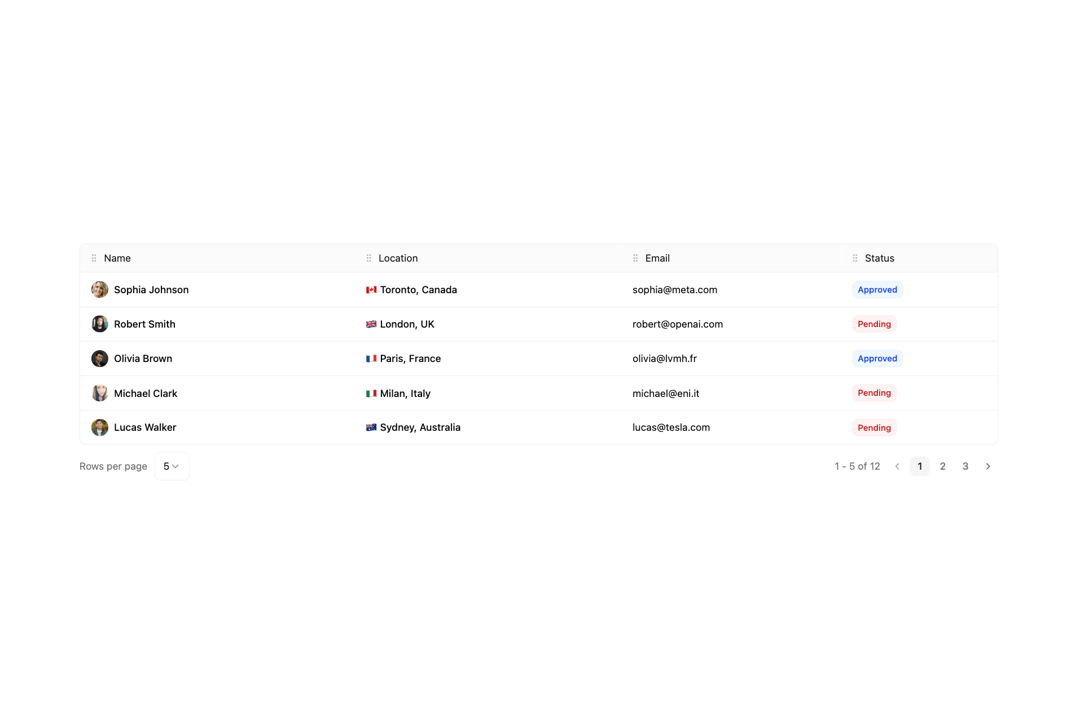Click the '1 - 5 of 12' range text
The width and height of the screenshot is (1080, 724).
pyautogui.click(x=857, y=466)
